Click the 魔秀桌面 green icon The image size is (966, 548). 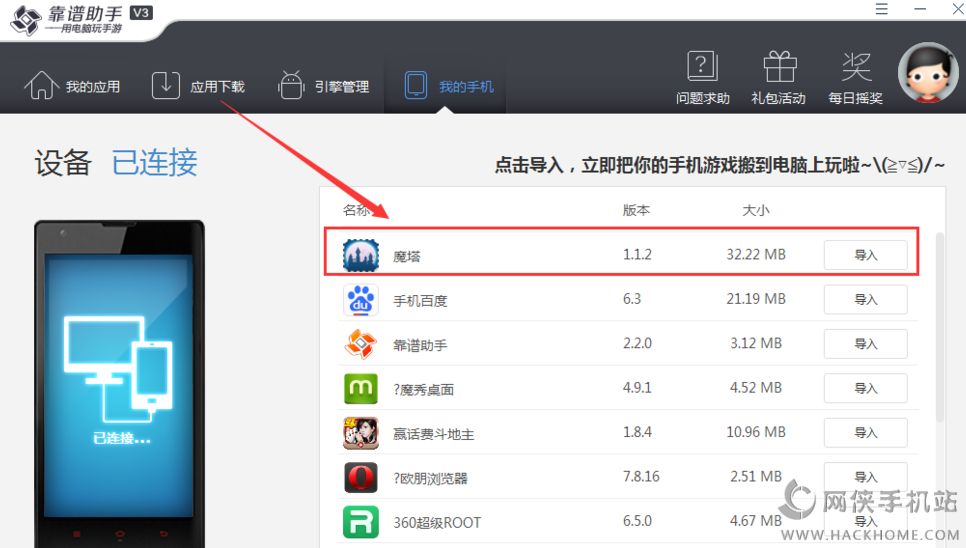click(360, 389)
